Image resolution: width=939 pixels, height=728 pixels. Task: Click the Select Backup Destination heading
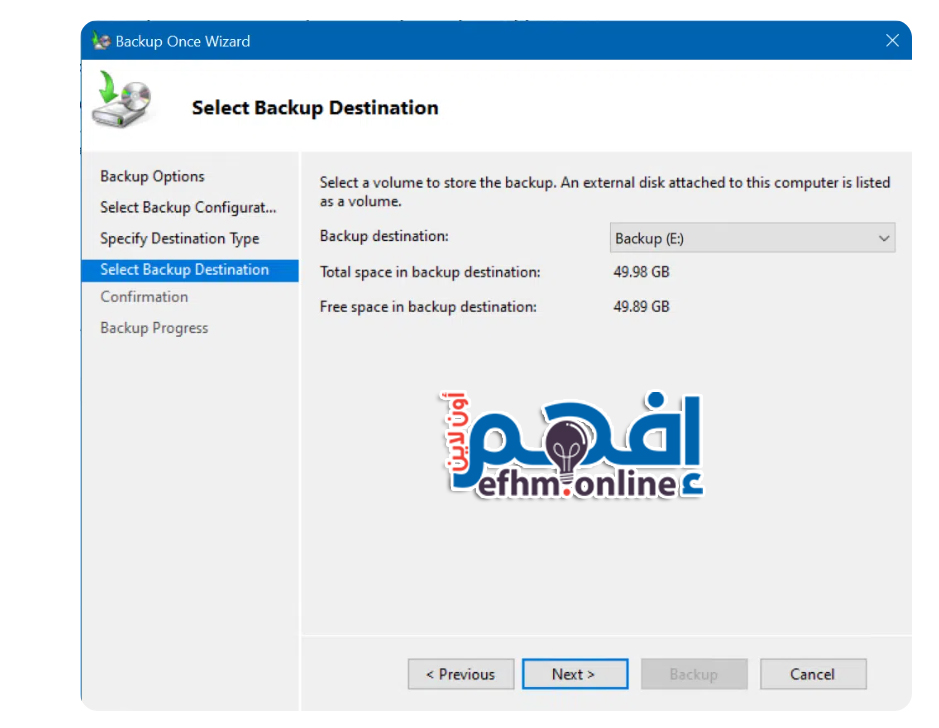(315, 108)
